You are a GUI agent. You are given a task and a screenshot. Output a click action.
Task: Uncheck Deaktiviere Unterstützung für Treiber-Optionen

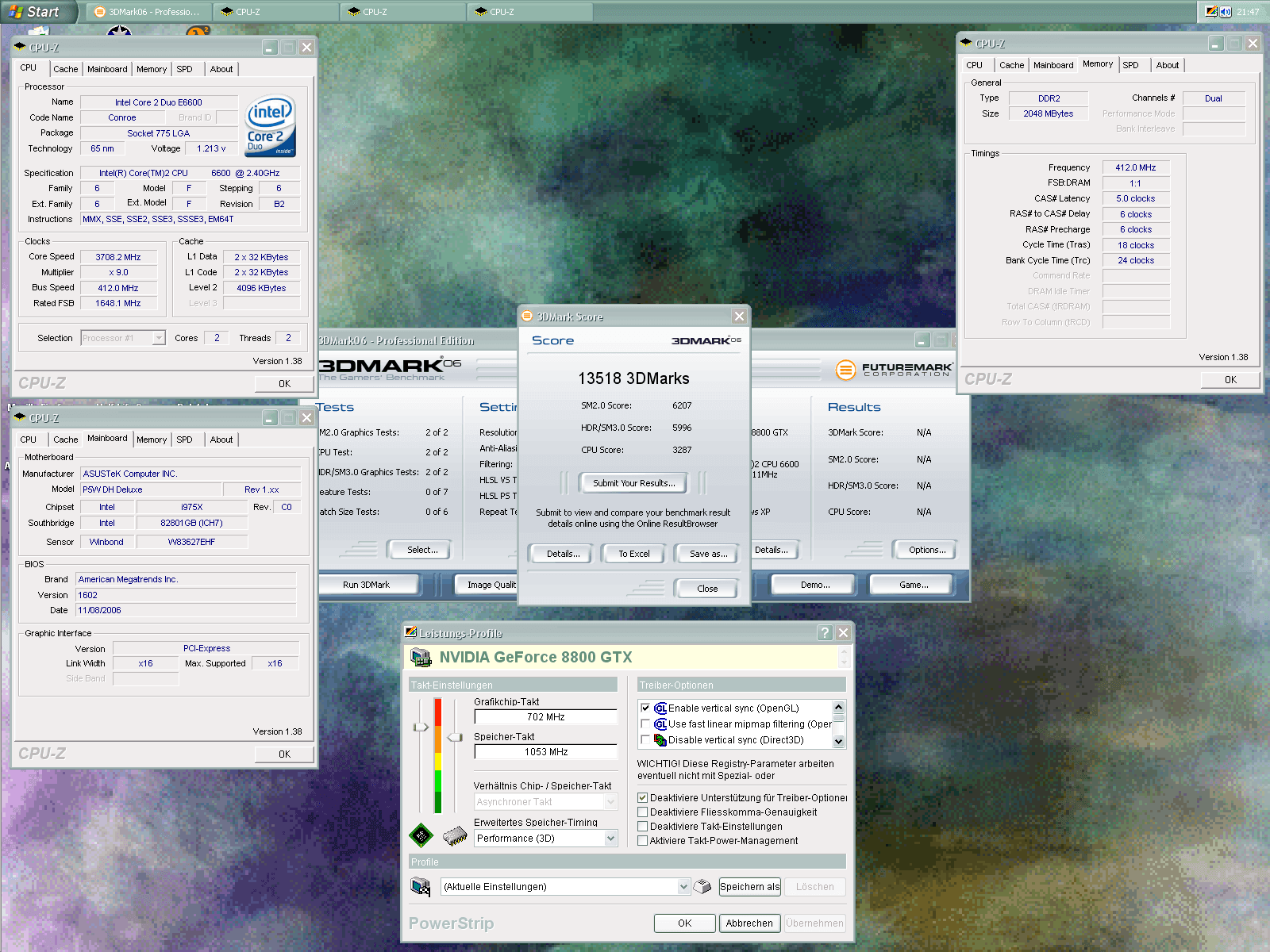click(x=643, y=798)
